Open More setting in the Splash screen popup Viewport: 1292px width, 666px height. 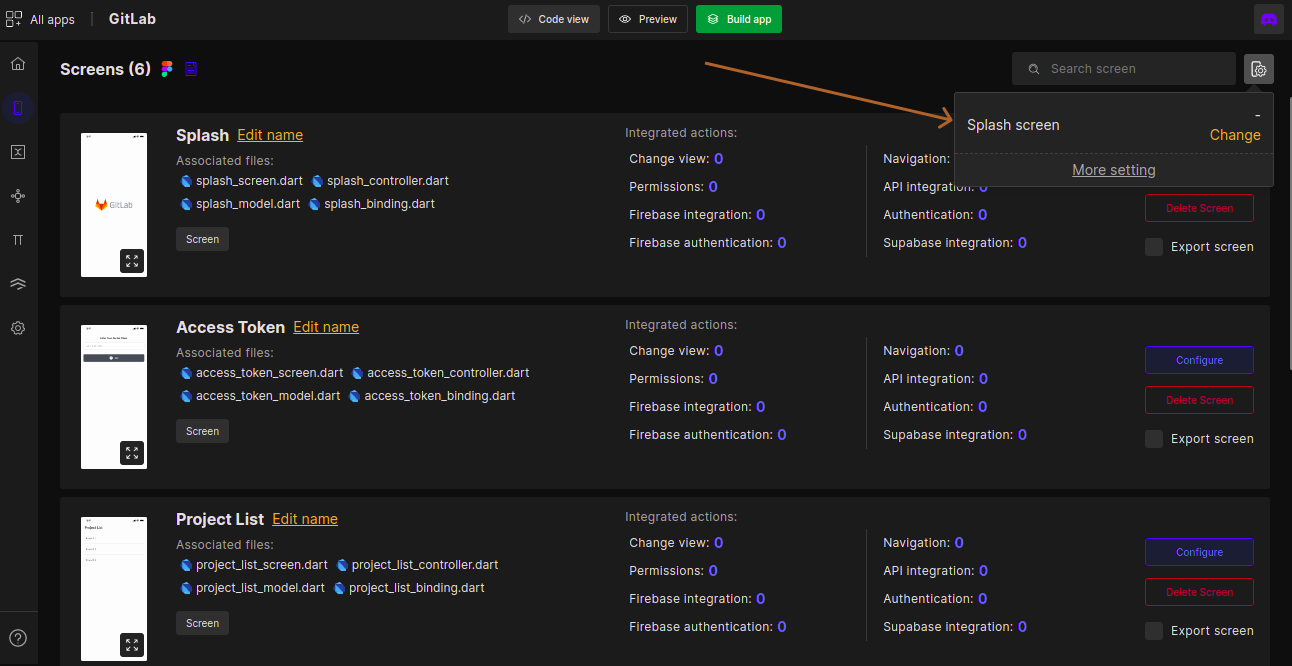pyautogui.click(x=1113, y=169)
